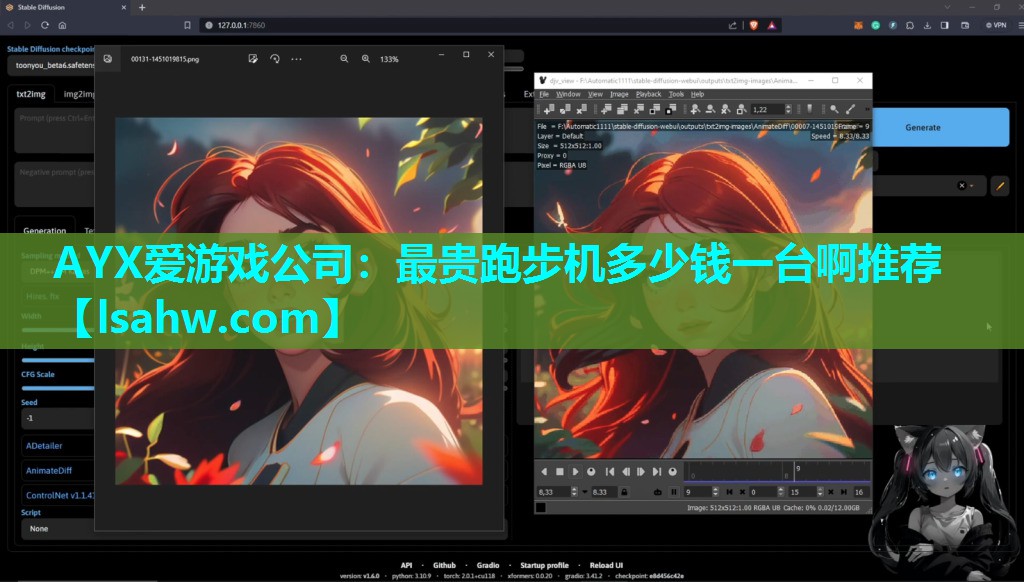Screen dimensions: 1024x582
Task: Toggle the every-frame playback button in djv_view
Action: 658,492
